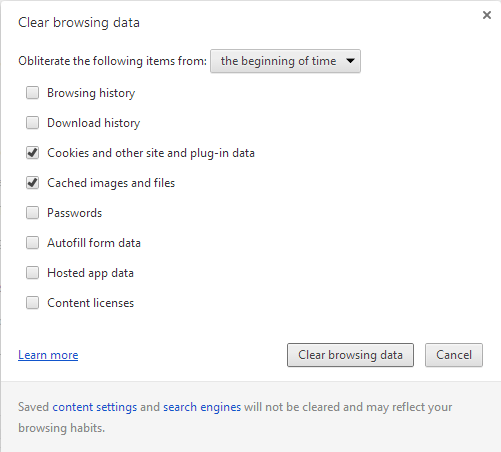Click the Clear browsing data button
This screenshot has width=501, height=452.
point(350,355)
